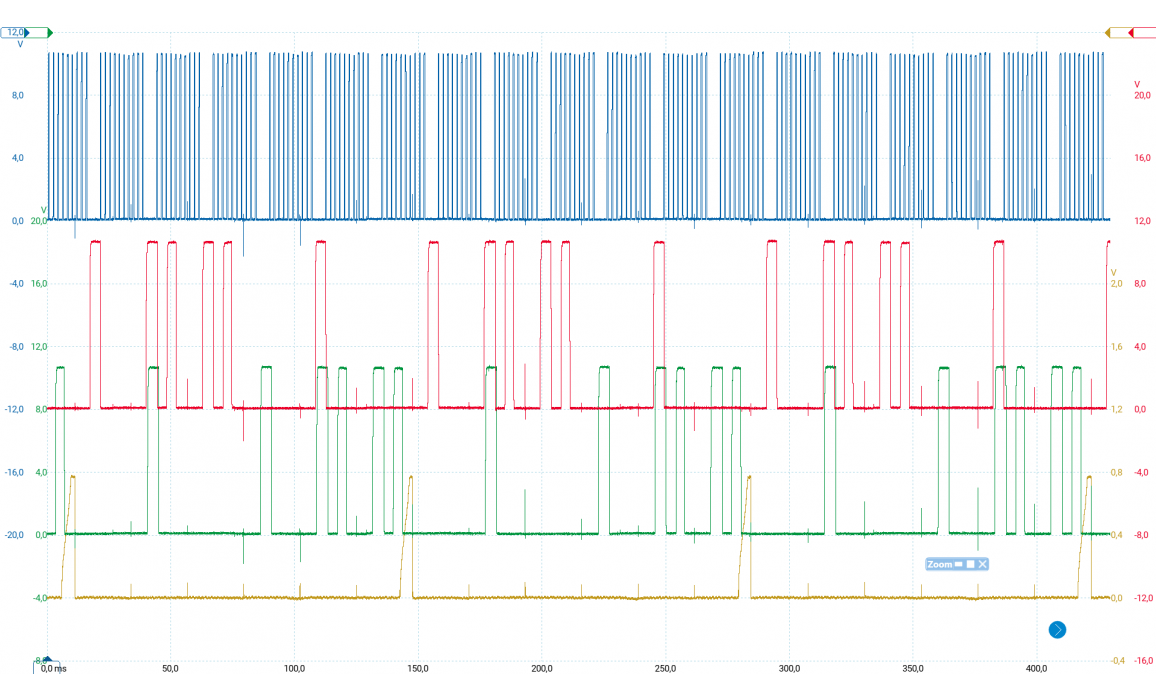Click the 200,0 time axis label
The height and width of the screenshot is (700, 1156).
[542, 668]
